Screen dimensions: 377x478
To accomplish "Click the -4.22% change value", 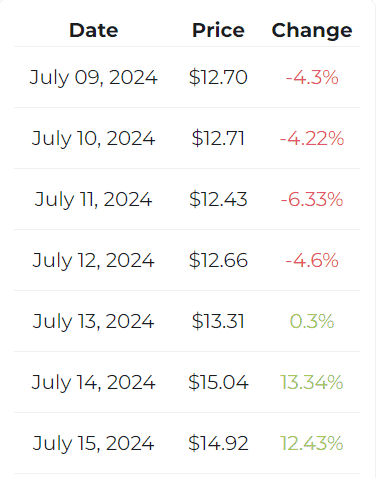I will point(312,138).
